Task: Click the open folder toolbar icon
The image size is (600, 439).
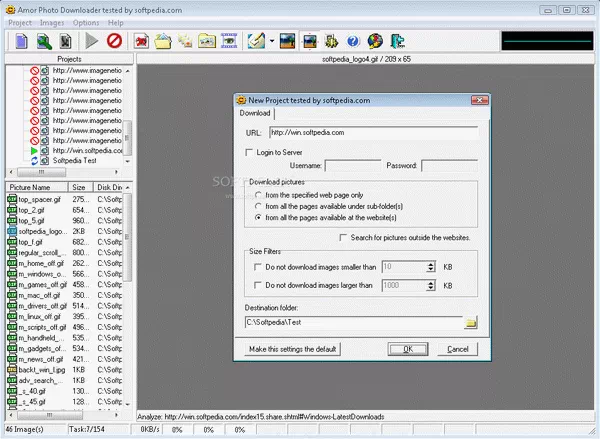Action: pos(163,41)
